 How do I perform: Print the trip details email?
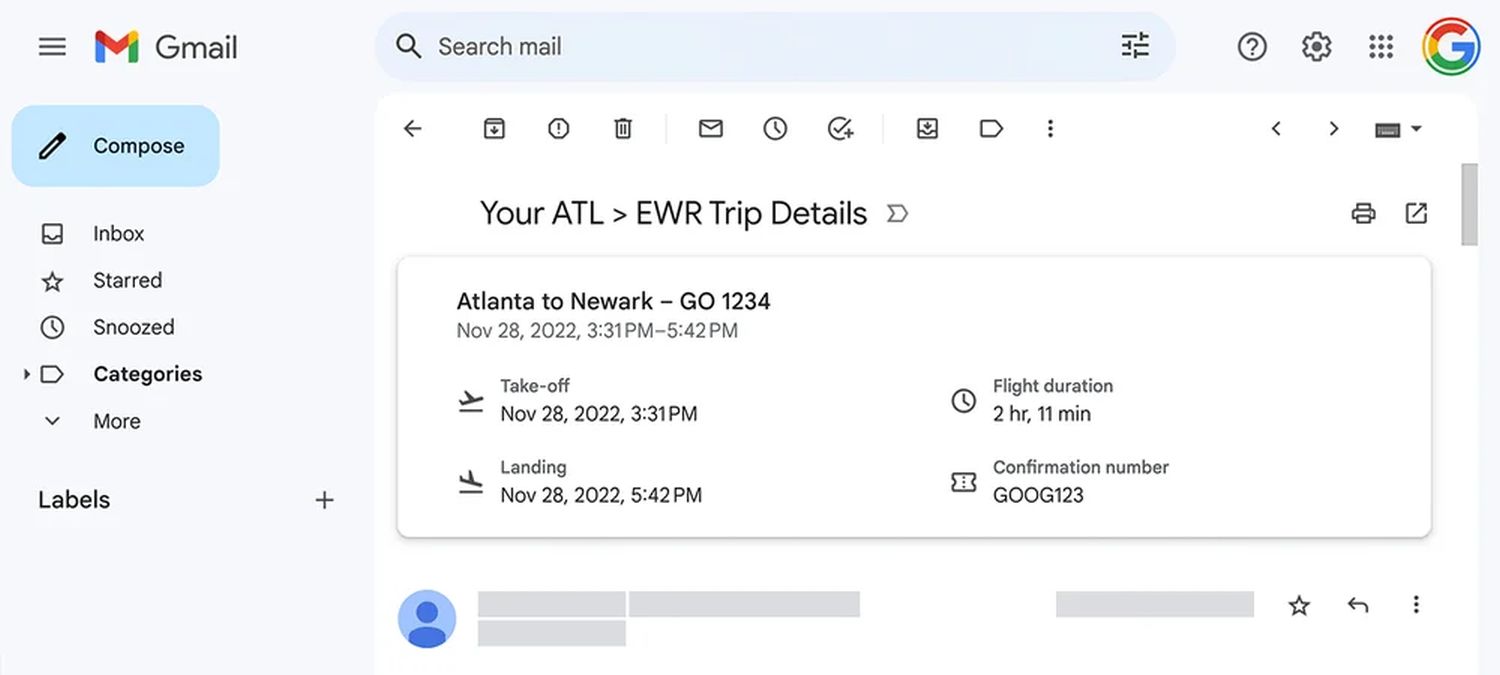(1363, 213)
